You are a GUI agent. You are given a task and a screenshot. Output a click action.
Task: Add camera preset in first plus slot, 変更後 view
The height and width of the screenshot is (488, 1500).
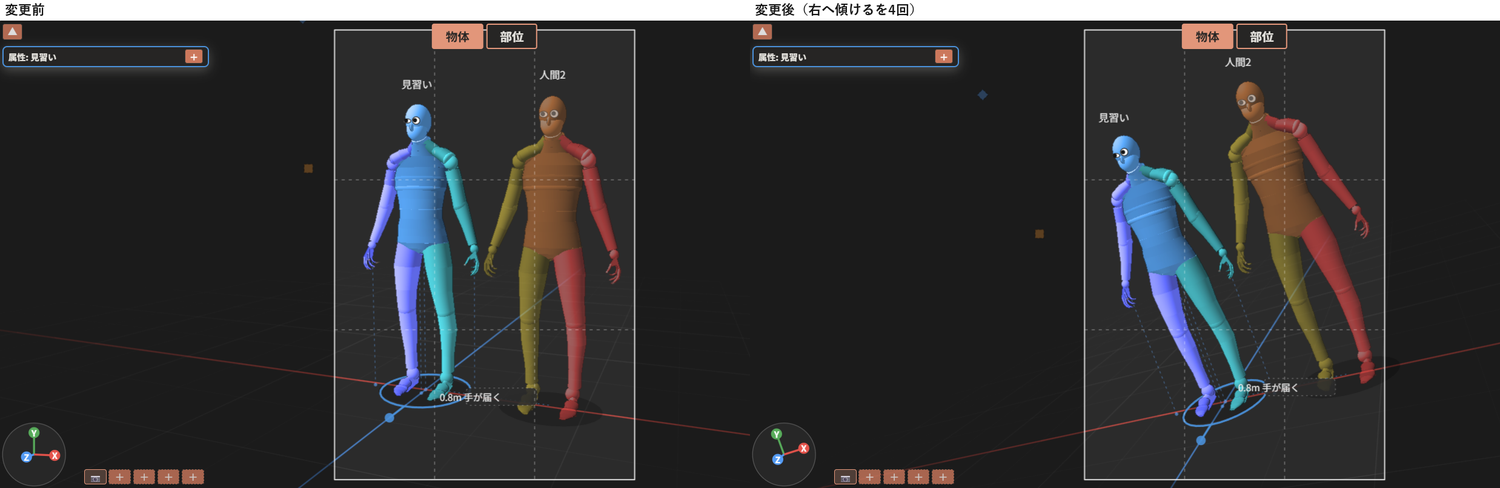point(870,477)
